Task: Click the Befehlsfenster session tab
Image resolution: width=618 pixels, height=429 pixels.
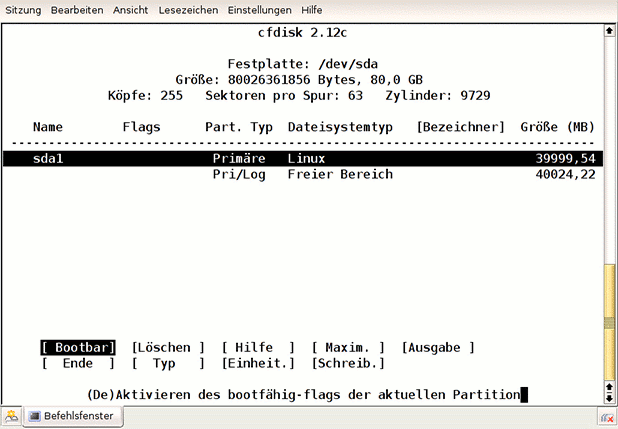Action: (x=73, y=416)
